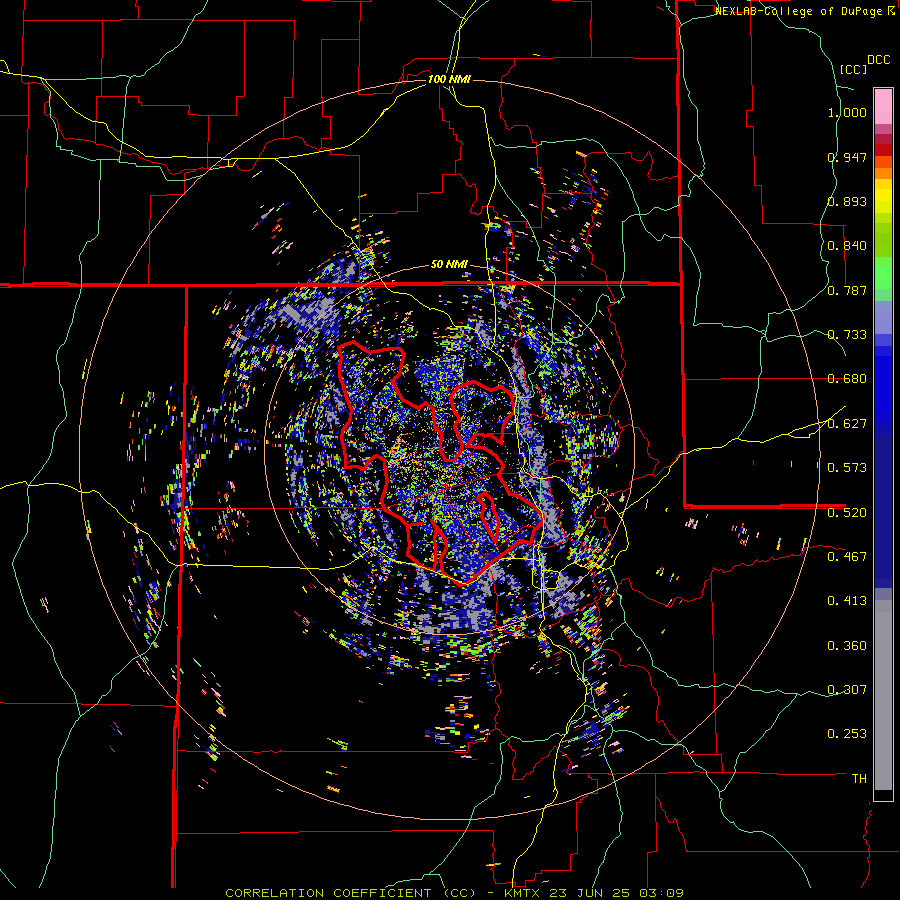Click the DCC label above the legend

(x=878, y=60)
